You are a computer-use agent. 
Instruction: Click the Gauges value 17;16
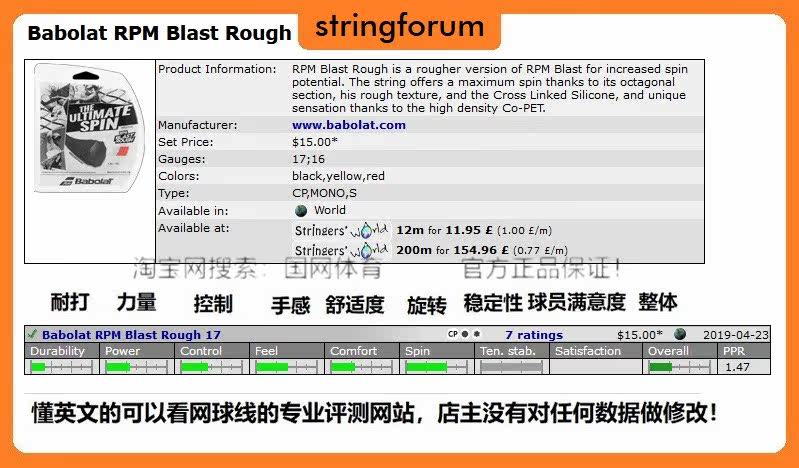coord(308,159)
